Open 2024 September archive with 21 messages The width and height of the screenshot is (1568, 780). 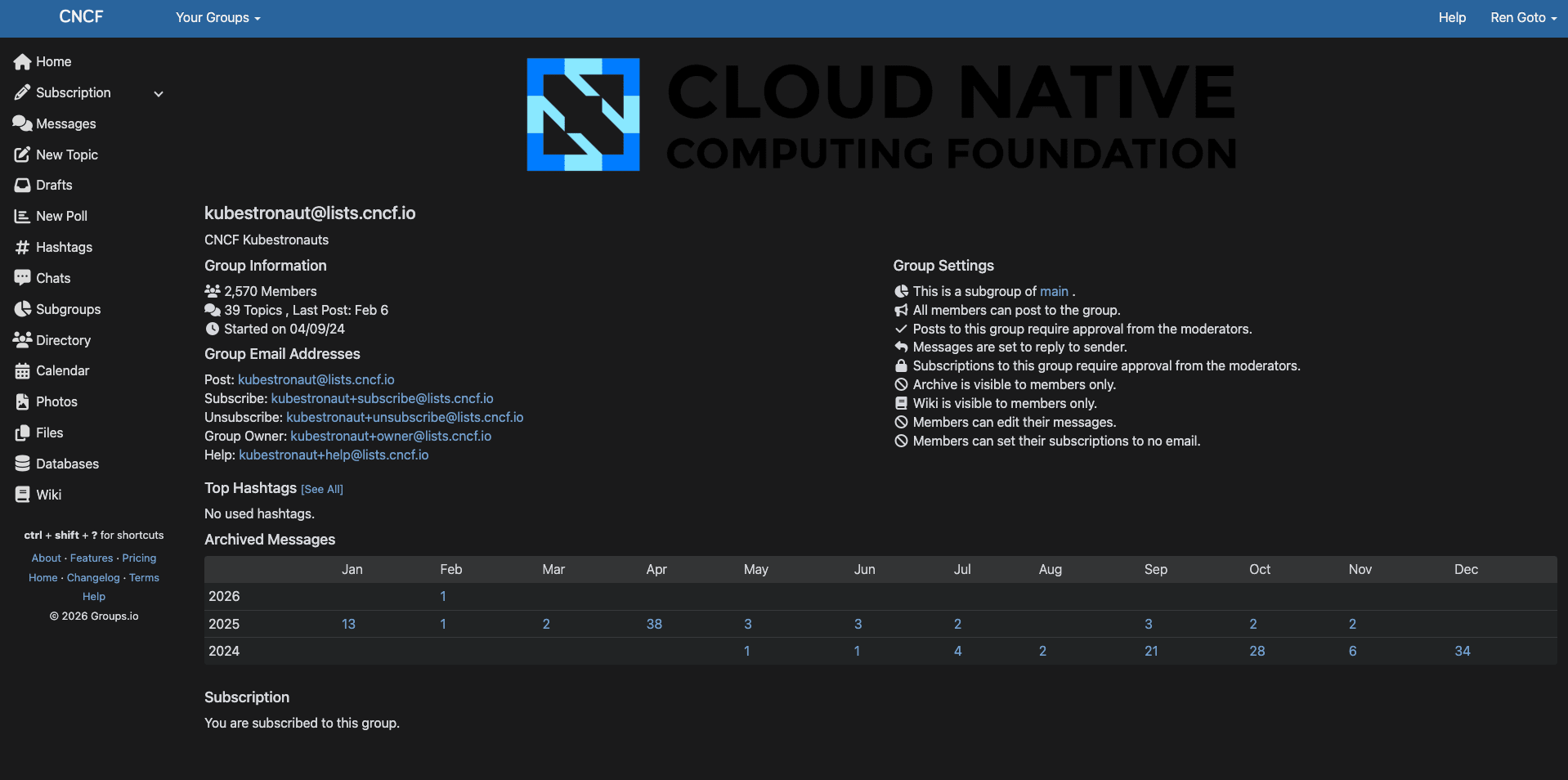1151,651
